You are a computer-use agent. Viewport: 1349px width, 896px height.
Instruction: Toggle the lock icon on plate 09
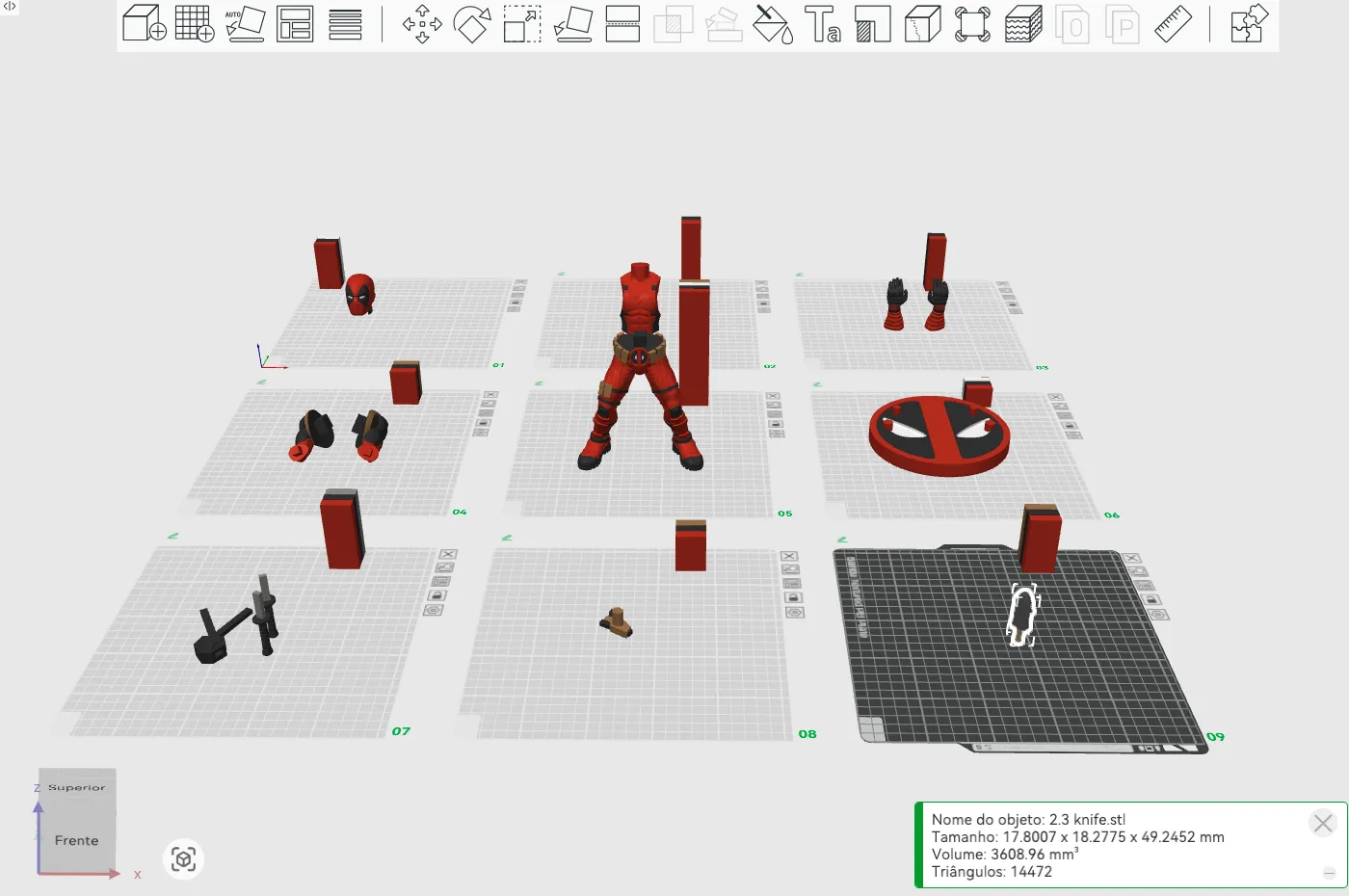coord(1152,599)
